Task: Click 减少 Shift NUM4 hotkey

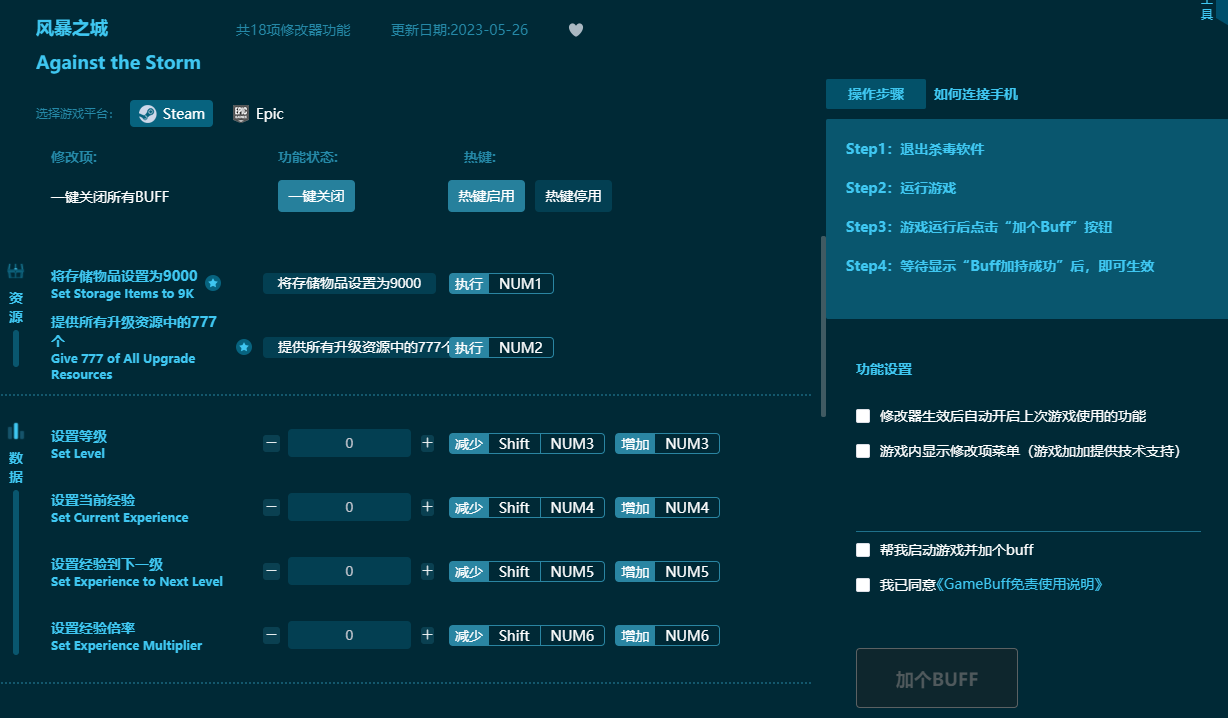Action: pos(527,507)
